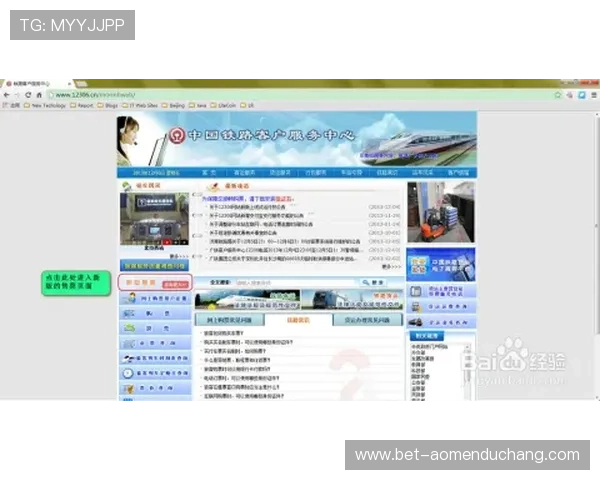Click the red China Railway logo

(177, 135)
